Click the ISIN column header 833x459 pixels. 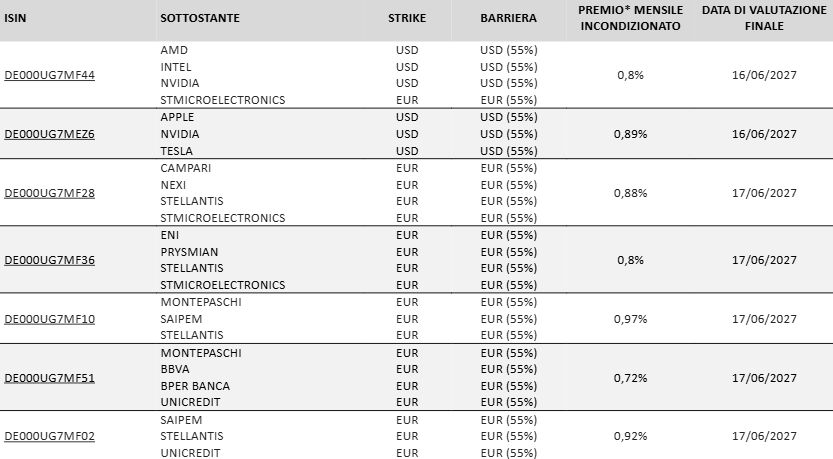pyautogui.click(x=15, y=18)
